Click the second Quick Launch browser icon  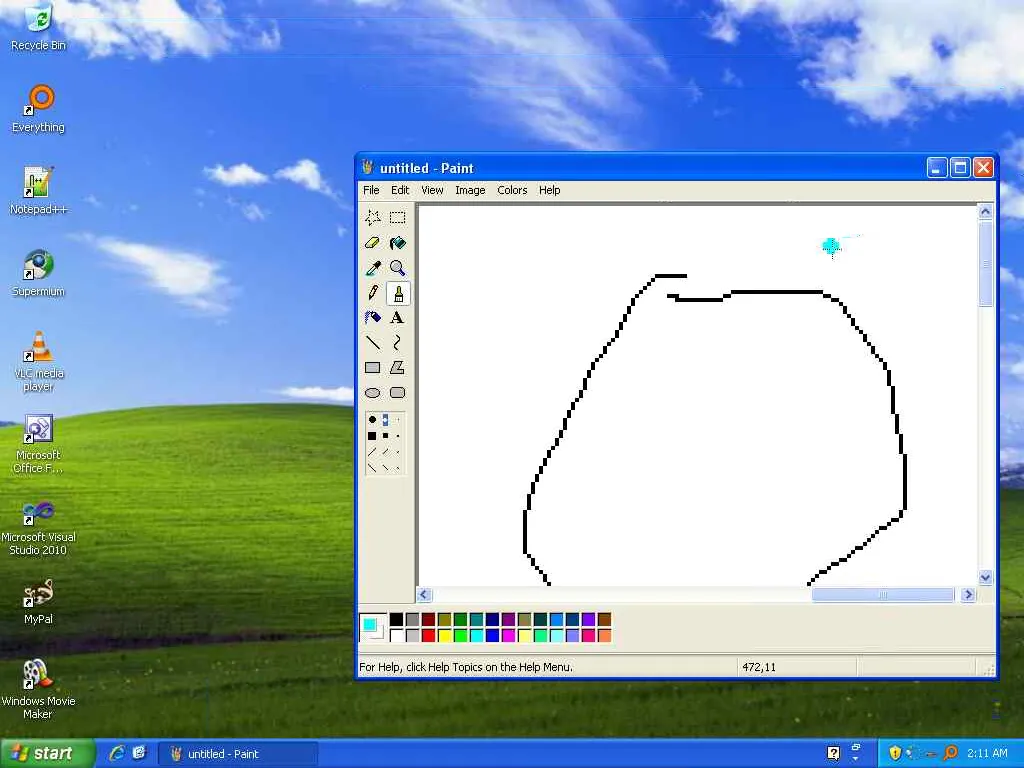pyautogui.click(x=139, y=753)
